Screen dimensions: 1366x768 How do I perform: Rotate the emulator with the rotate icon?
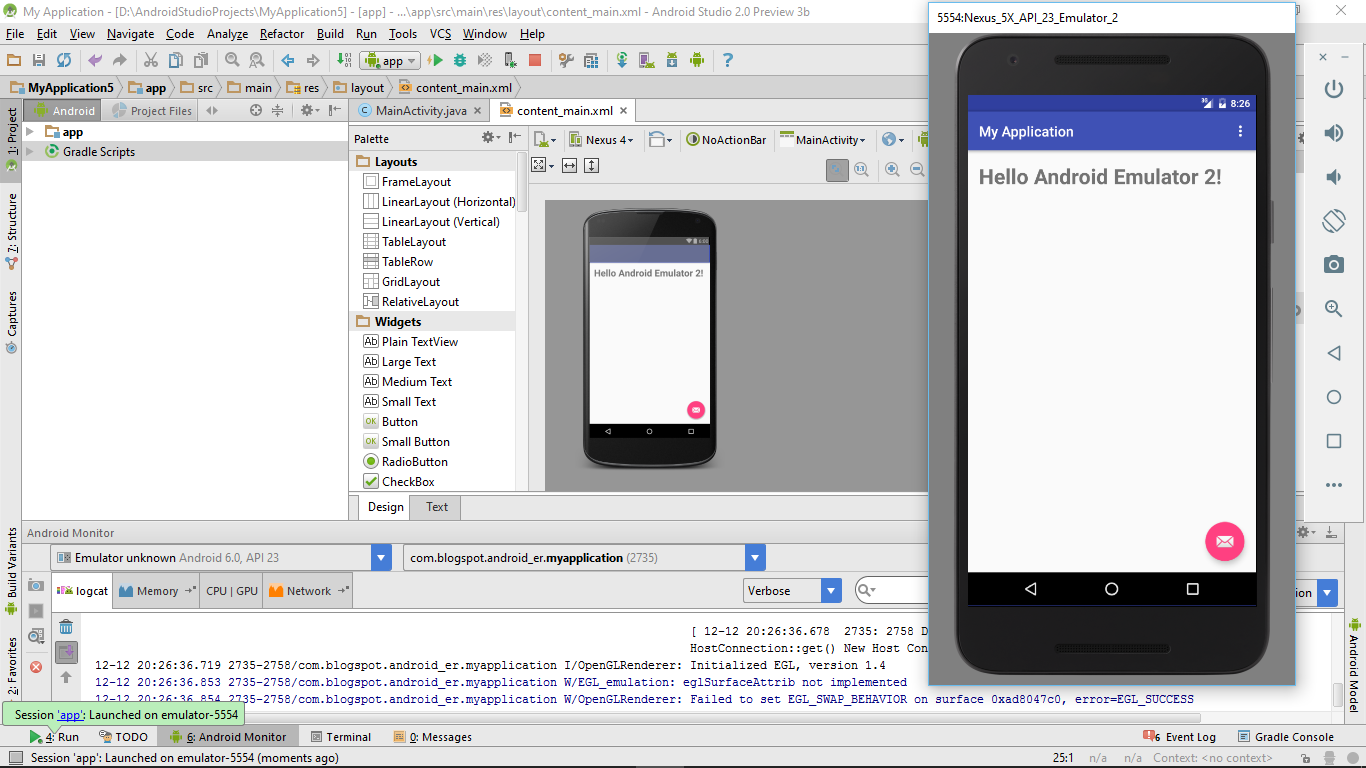pyautogui.click(x=1333, y=220)
